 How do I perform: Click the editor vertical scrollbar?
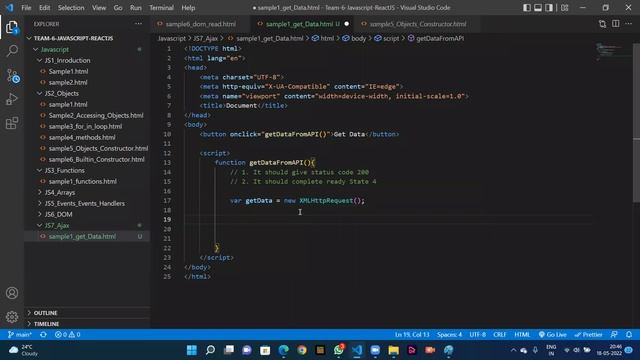[636, 122]
